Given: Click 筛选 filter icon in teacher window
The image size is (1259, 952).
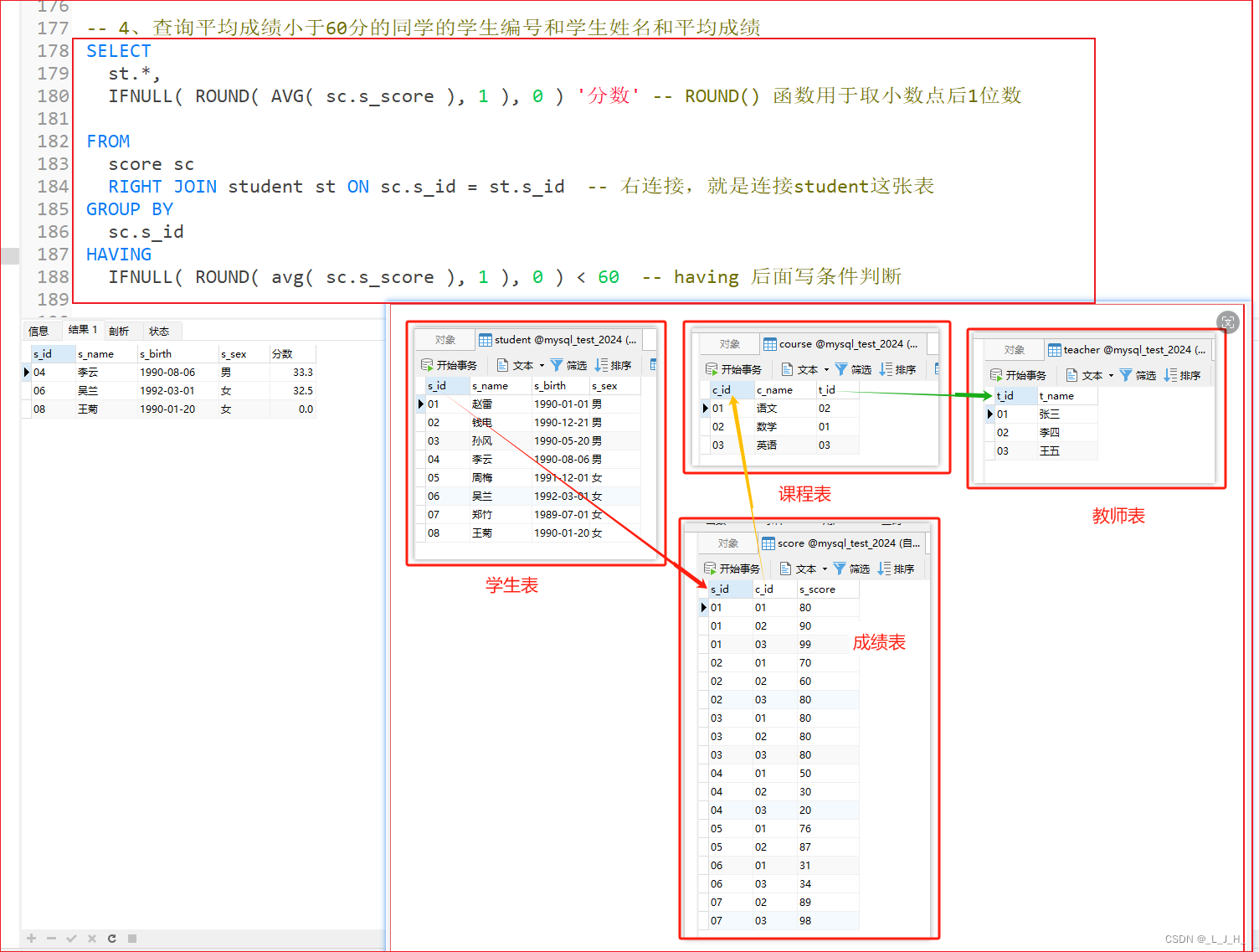Looking at the screenshot, I should click(1126, 375).
